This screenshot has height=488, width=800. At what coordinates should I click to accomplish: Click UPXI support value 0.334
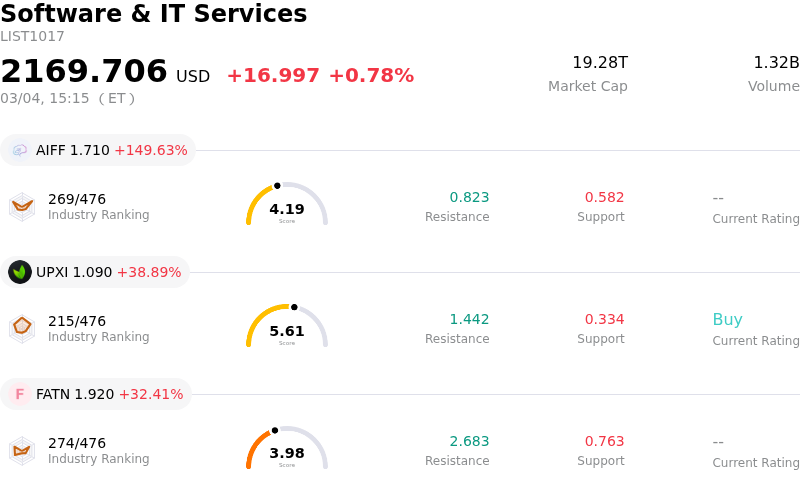click(x=604, y=320)
